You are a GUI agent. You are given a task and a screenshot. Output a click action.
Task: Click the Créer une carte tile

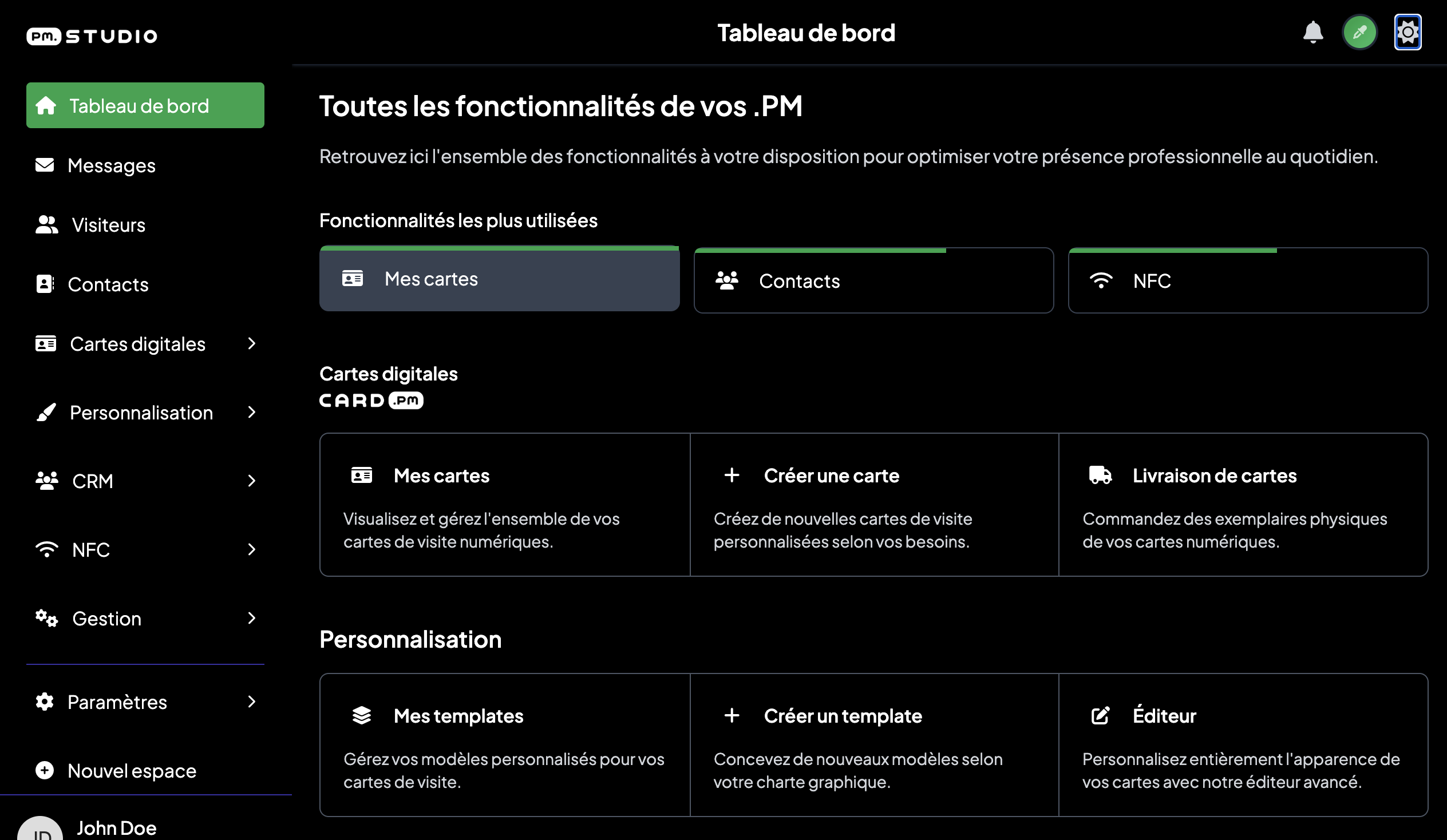pyautogui.click(x=874, y=505)
